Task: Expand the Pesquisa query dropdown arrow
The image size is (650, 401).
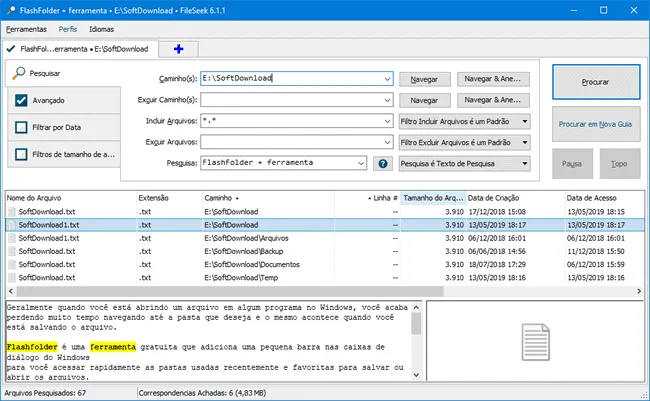Action: tap(361, 163)
